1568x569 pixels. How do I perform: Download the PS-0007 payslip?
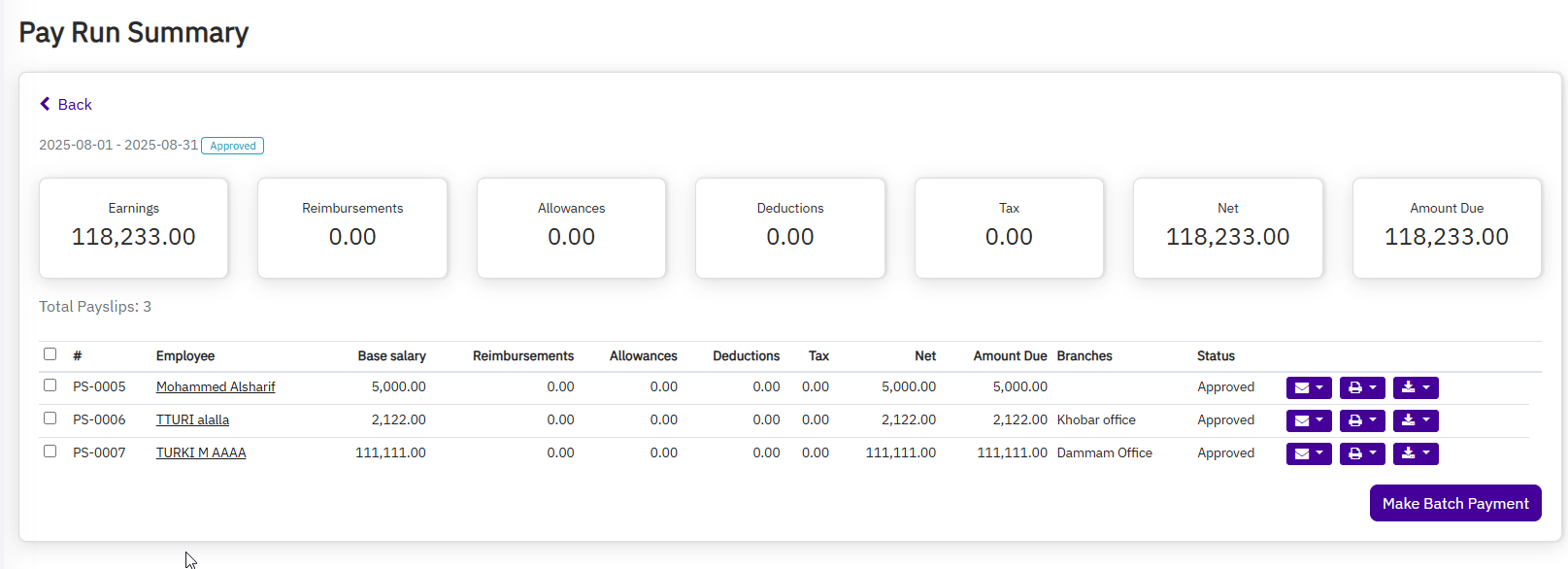(1415, 453)
